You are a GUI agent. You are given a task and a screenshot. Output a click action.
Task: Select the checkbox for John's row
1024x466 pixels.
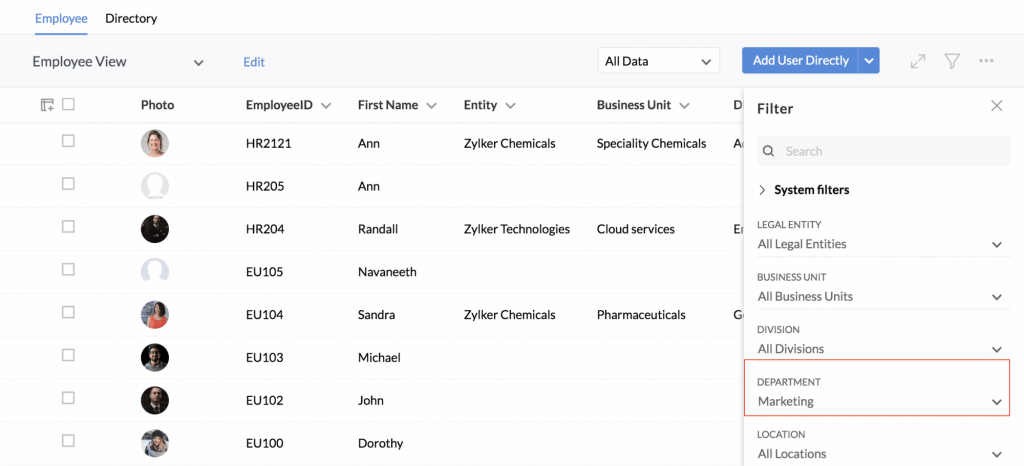point(68,398)
